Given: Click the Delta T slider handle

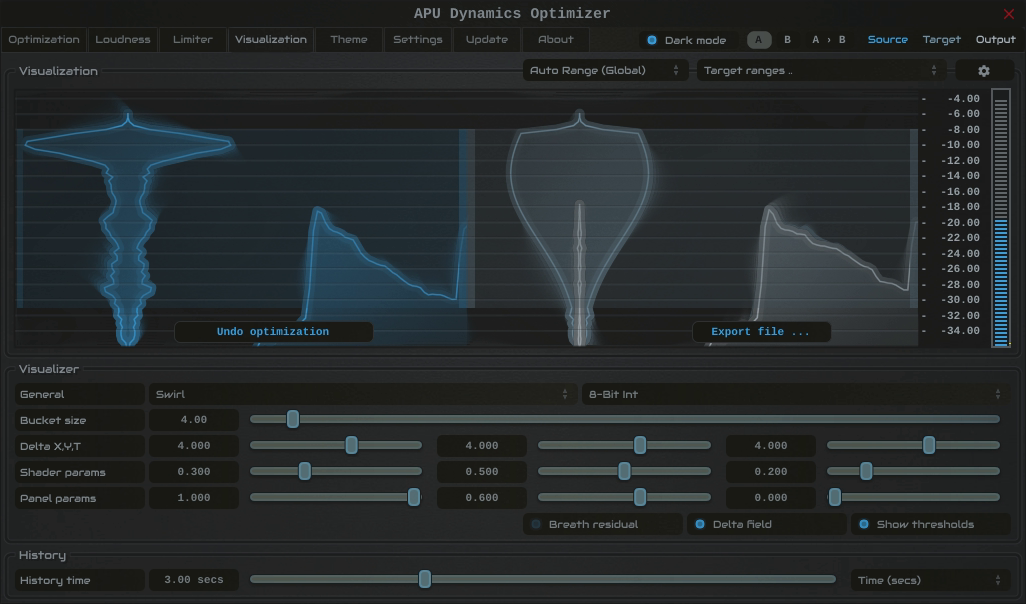Looking at the screenshot, I should point(929,446).
